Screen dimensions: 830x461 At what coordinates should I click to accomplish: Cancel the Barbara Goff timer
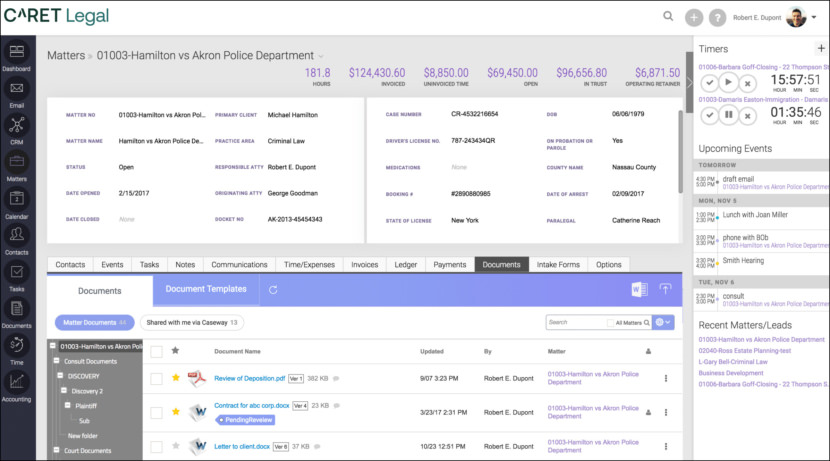click(x=747, y=83)
